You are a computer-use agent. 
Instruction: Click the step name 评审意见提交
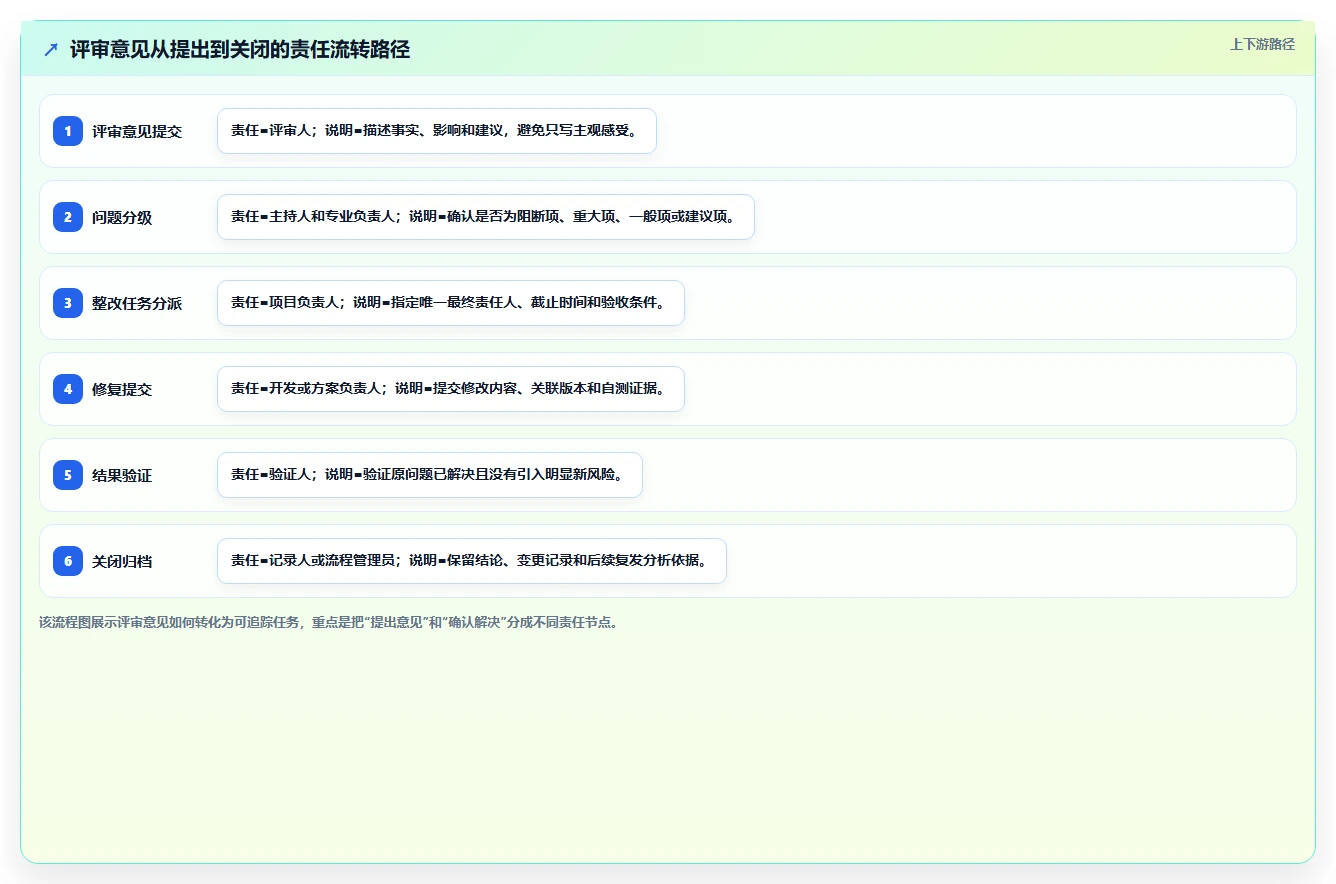tap(137, 131)
